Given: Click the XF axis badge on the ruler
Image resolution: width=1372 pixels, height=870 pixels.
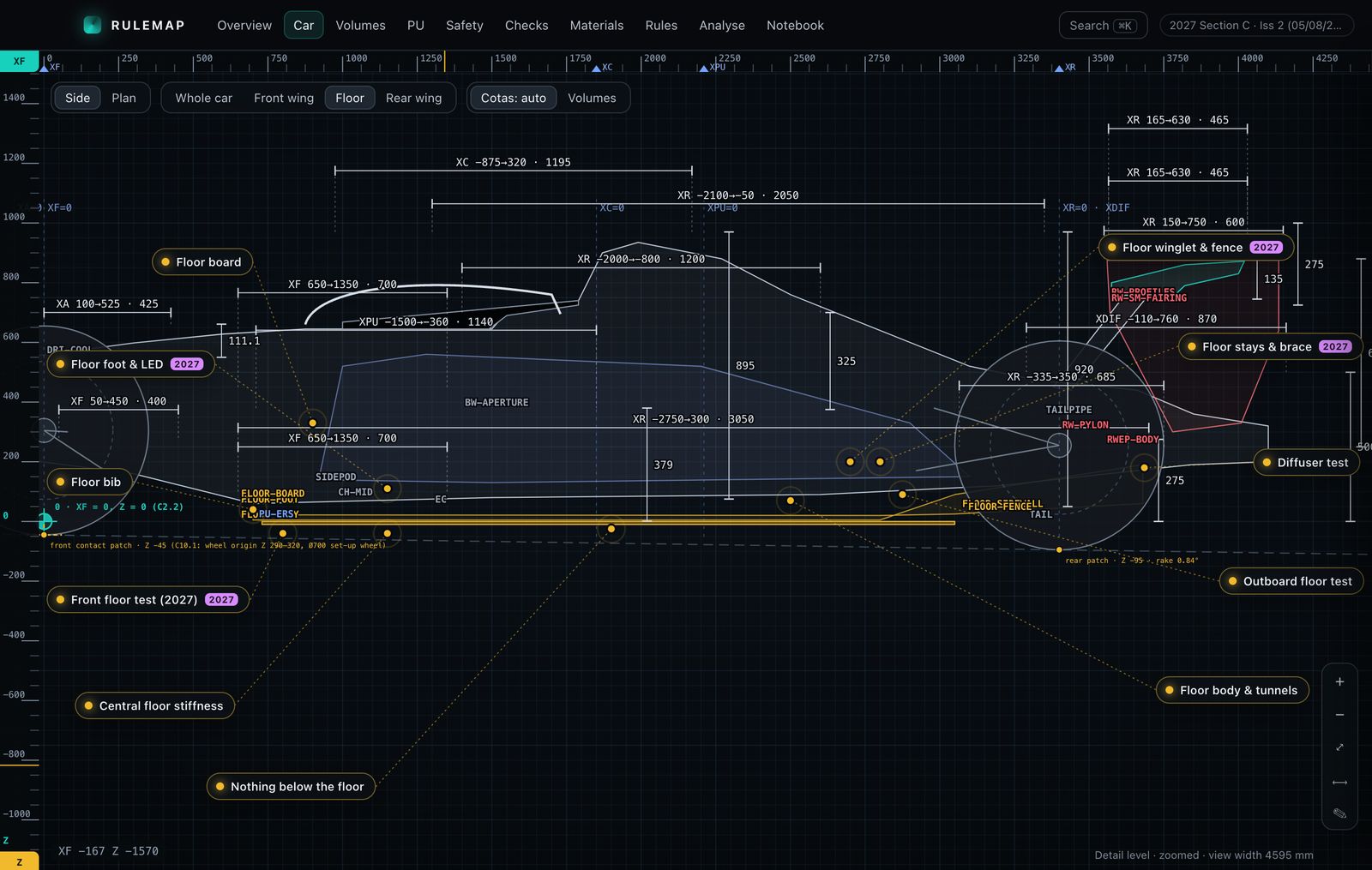Looking at the screenshot, I should 19,61.
